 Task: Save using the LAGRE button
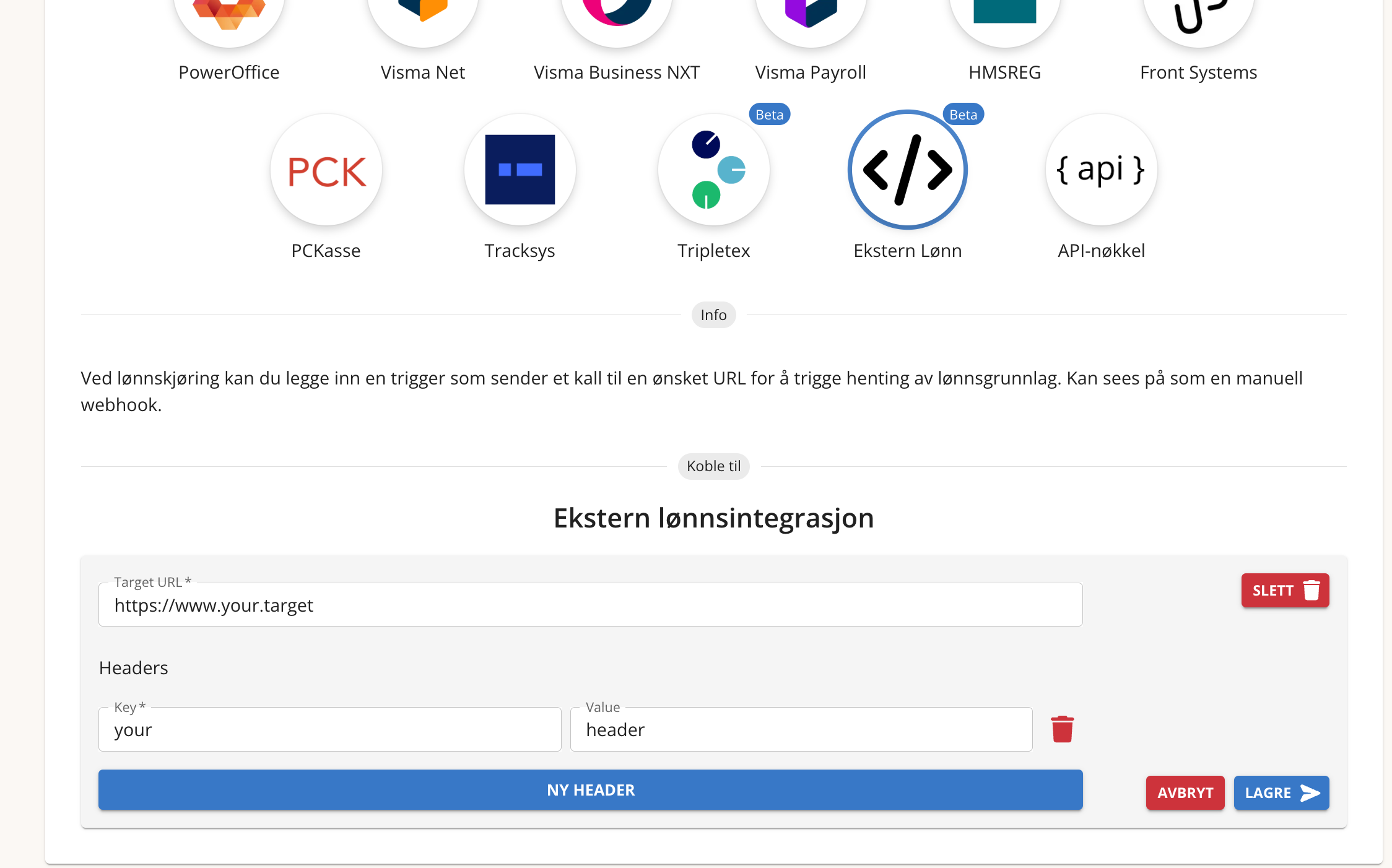pyautogui.click(x=1281, y=793)
